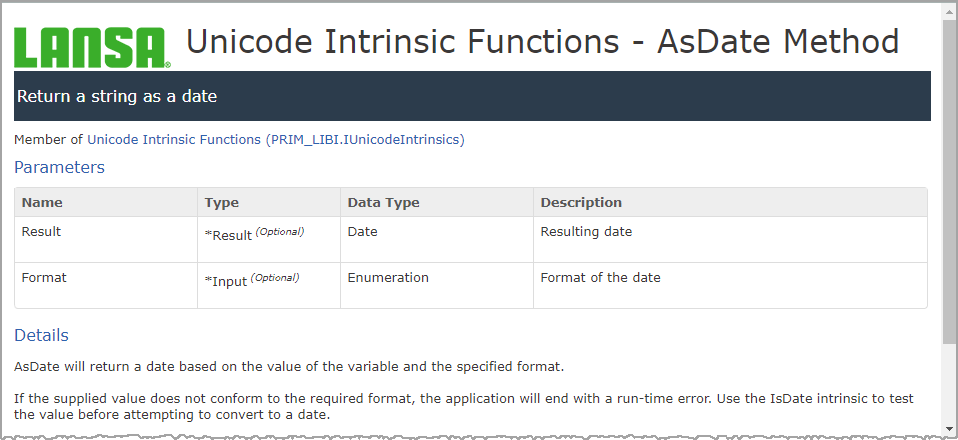Click the Result parameter name cell
Viewport: 958px width, 440px height.
point(41,231)
